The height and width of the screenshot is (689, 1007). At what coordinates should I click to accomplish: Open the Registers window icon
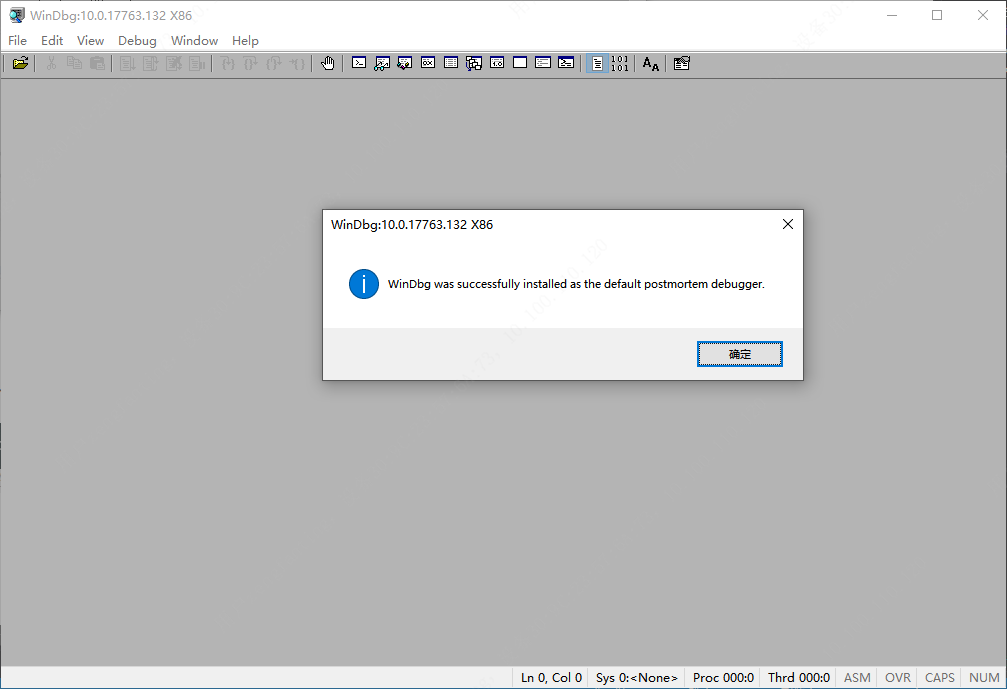point(428,63)
